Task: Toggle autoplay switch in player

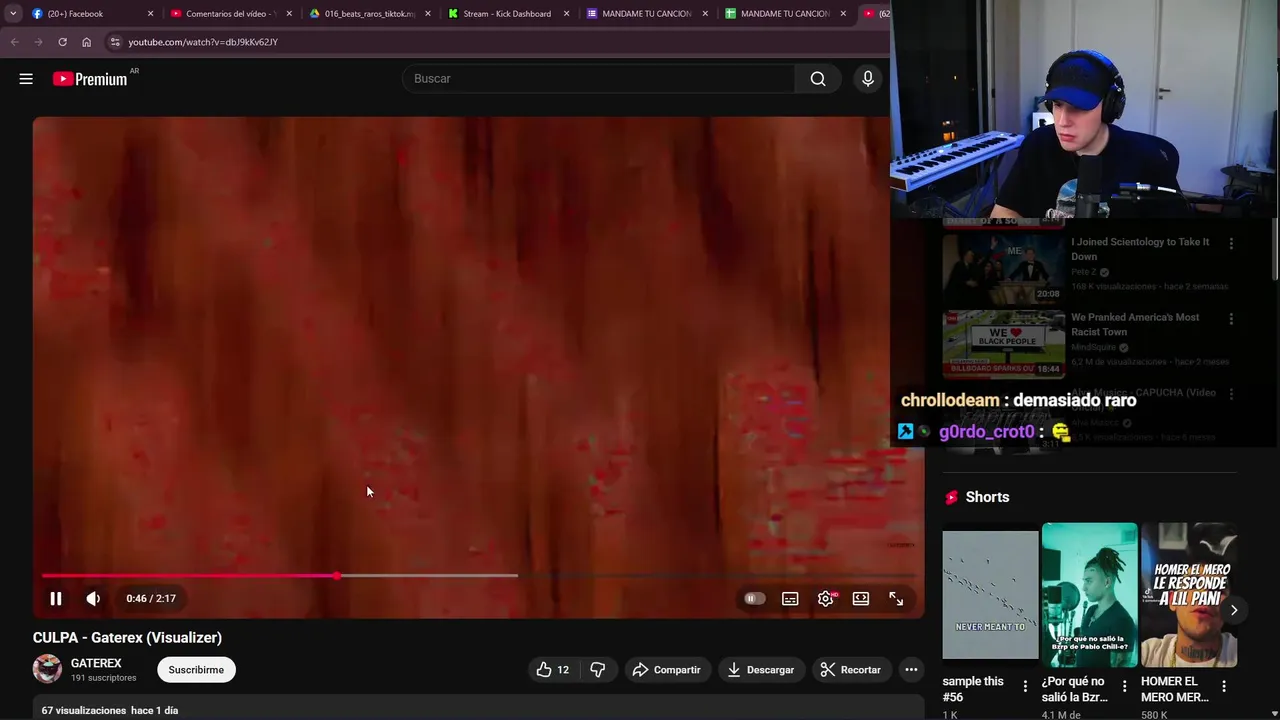Action: point(754,598)
